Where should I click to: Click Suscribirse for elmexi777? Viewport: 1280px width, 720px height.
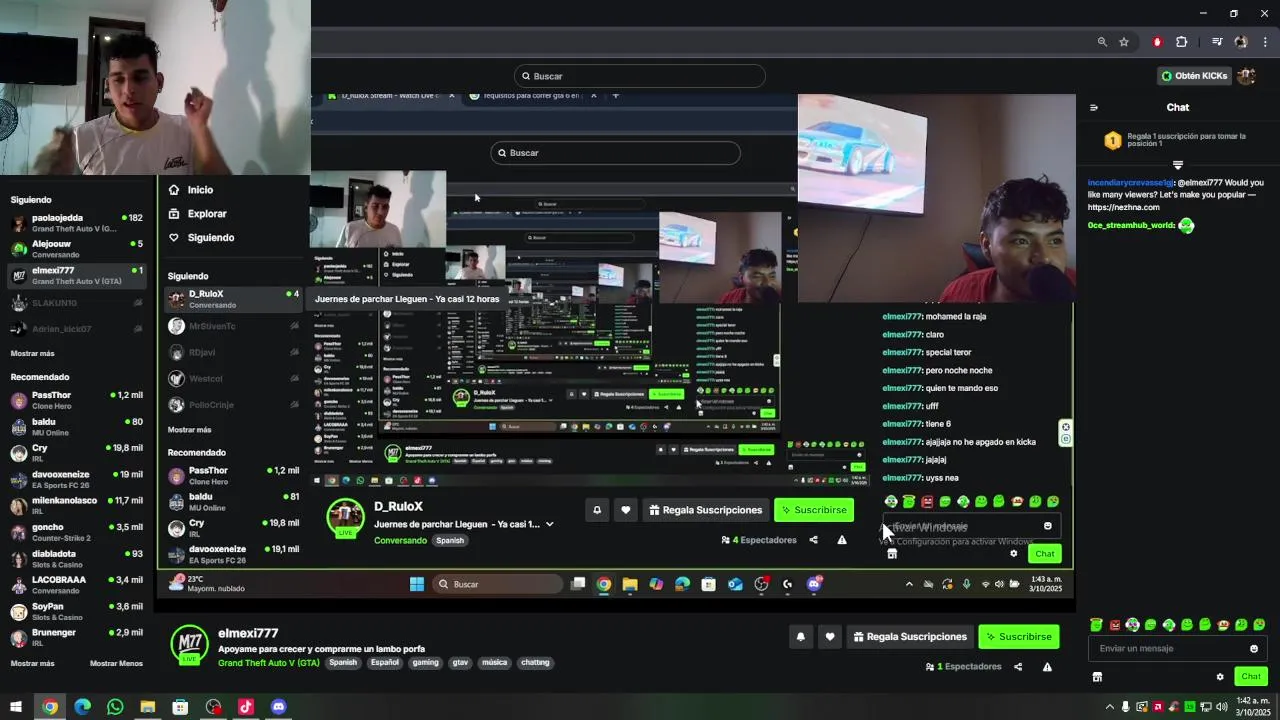[1018, 637]
